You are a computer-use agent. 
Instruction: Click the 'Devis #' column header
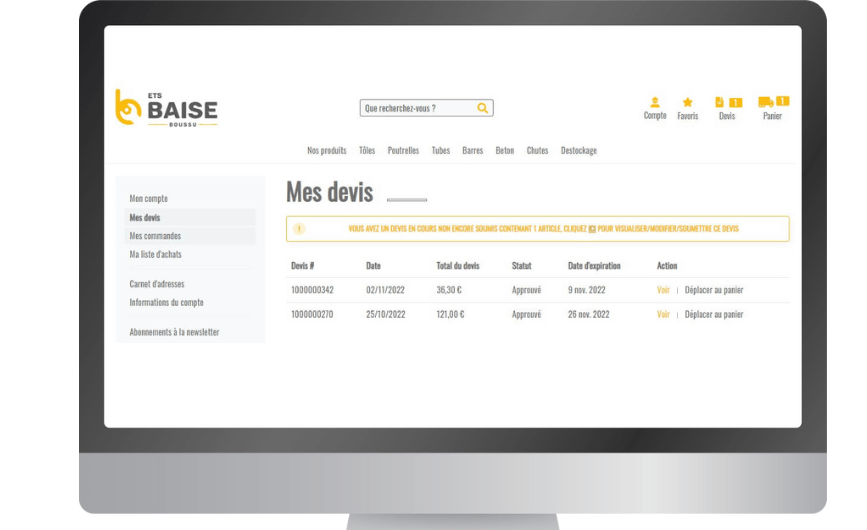click(x=302, y=266)
